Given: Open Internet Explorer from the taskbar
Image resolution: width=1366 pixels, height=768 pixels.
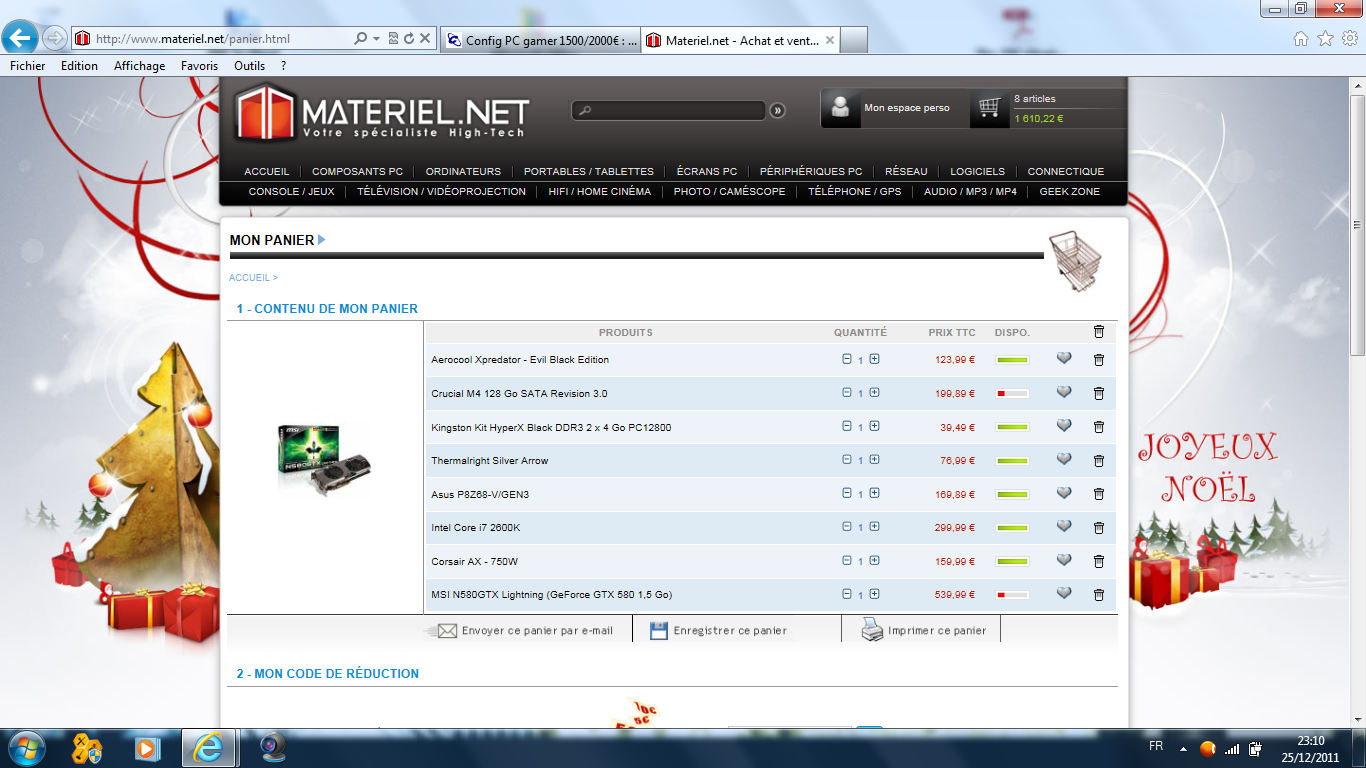Looking at the screenshot, I should [x=209, y=747].
